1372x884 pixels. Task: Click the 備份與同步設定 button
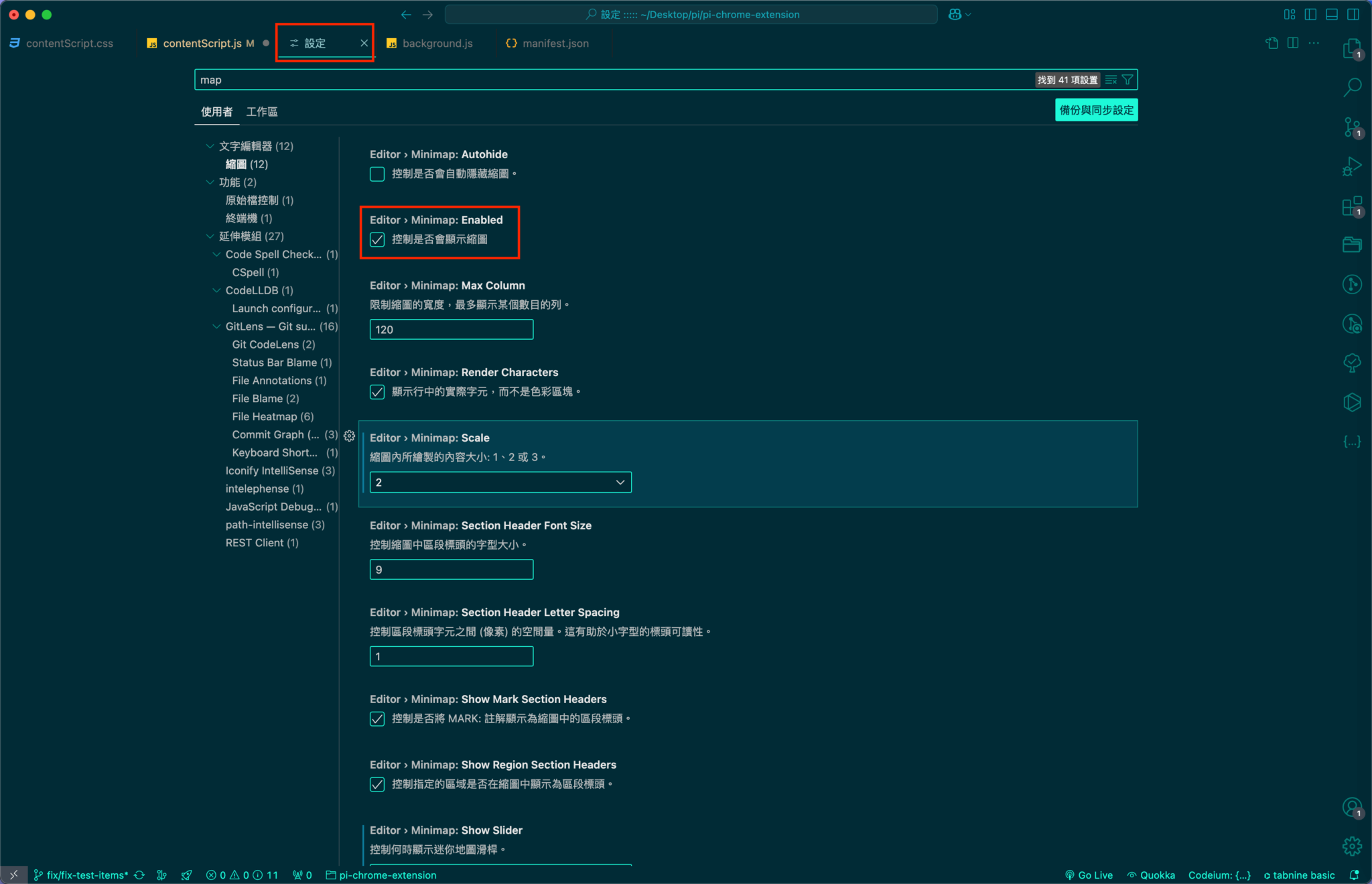(1096, 109)
